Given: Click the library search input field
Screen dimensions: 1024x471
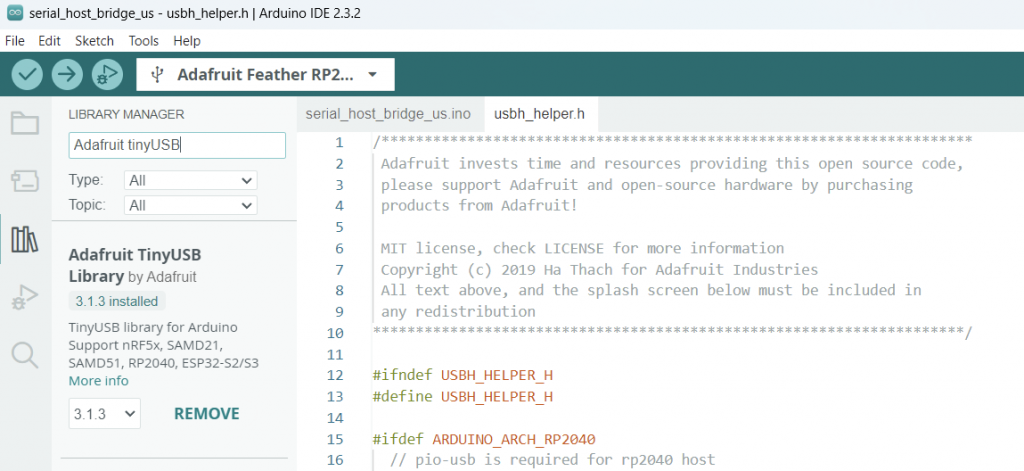Looking at the screenshot, I should click(177, 145).
